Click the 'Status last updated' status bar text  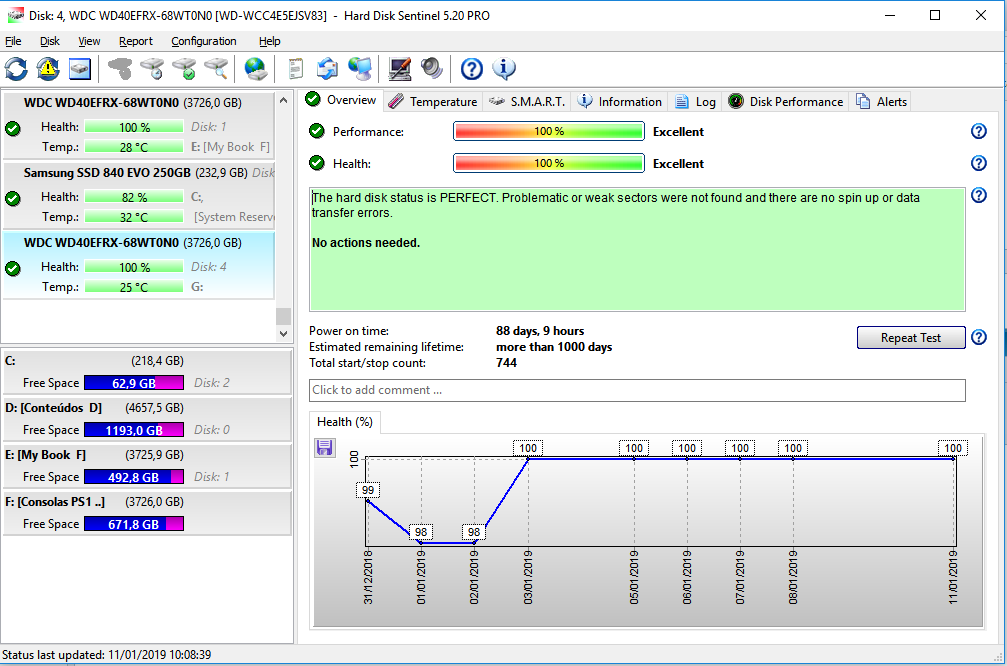coord(107,654)
